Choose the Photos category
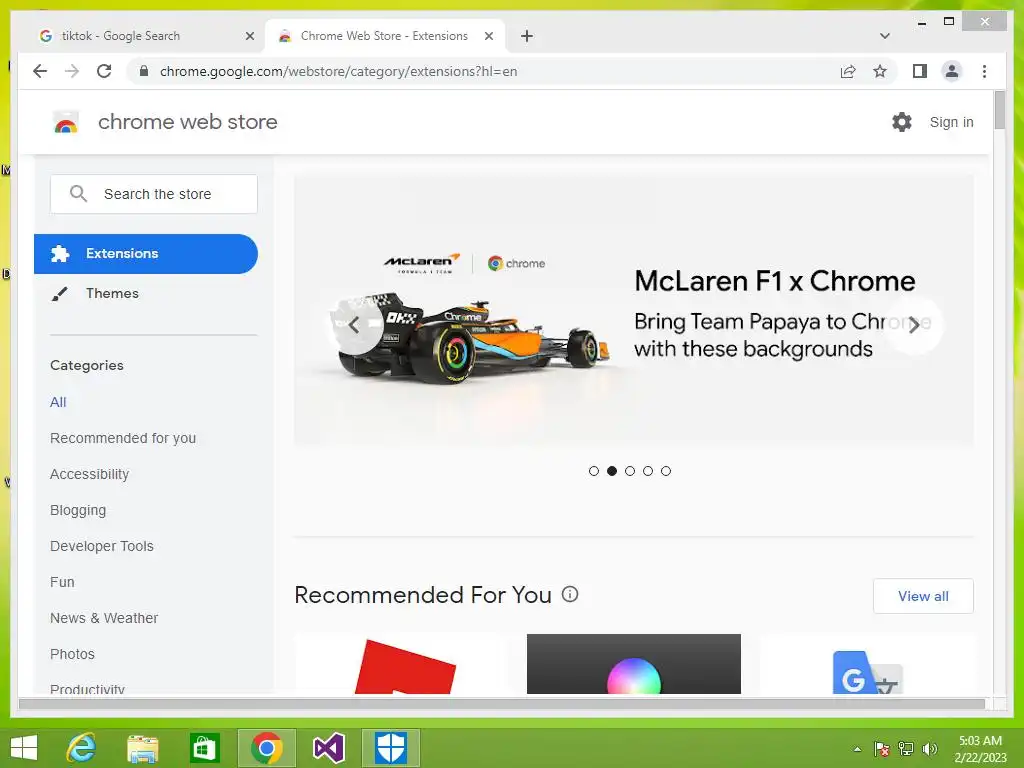Image resolution: width=1024 pixels, height=768 pixels. [x=72, y=654]
